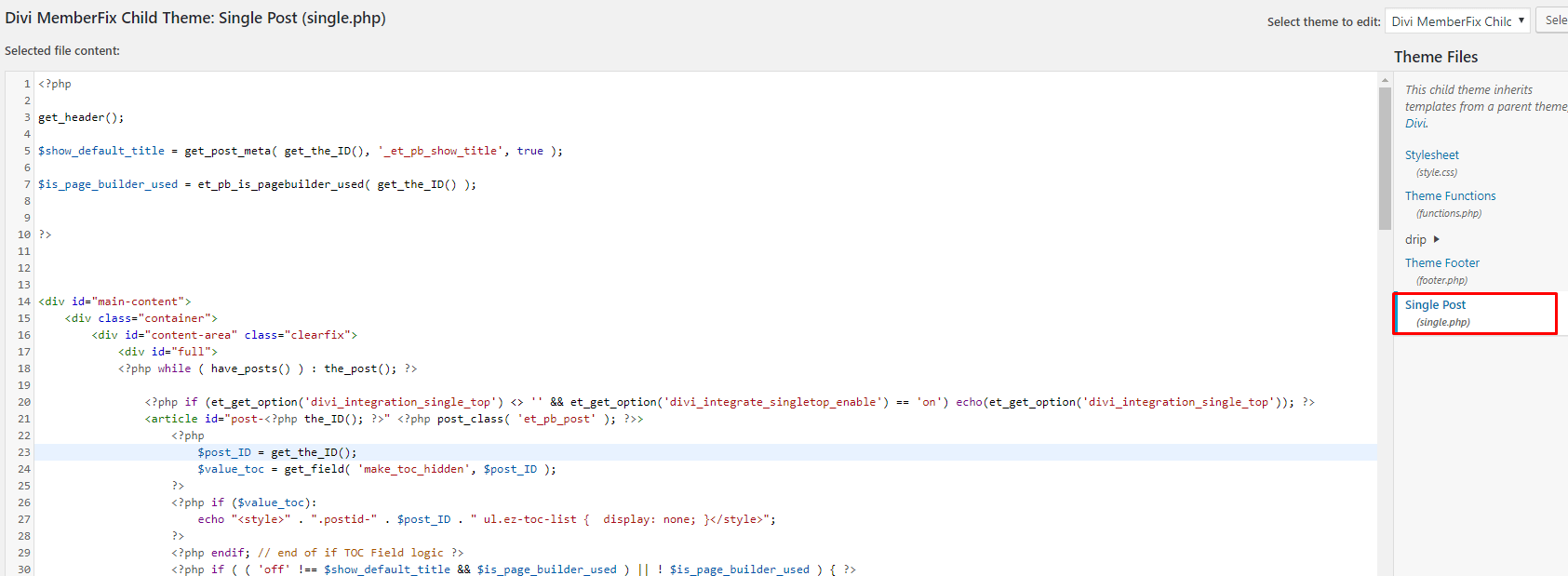Click the 'divi_integrate_singletop_enable' option text
This screenshot has width=1568, height=576.
(x=773, y=402)
